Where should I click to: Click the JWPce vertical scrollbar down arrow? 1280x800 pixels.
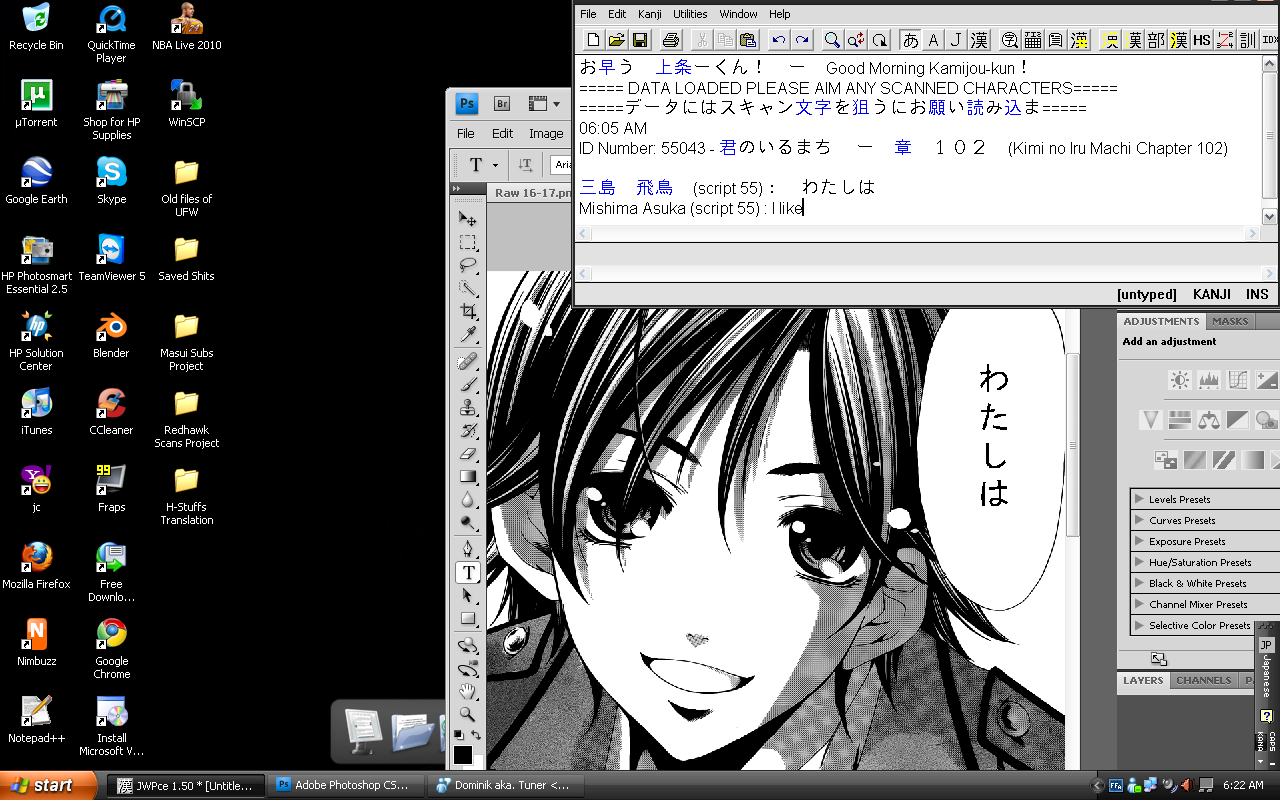point(1270,216)
